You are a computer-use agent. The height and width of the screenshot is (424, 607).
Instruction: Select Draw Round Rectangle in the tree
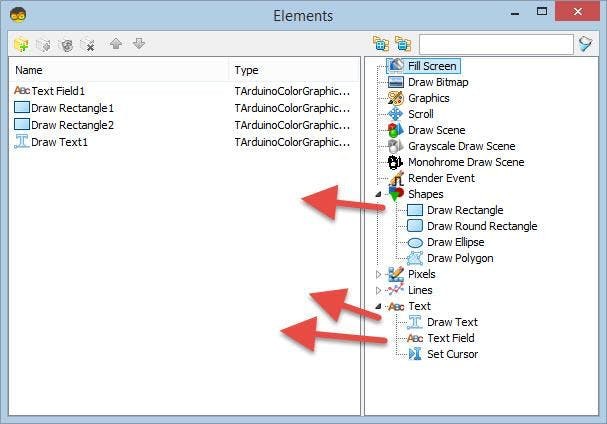[481, 226]
